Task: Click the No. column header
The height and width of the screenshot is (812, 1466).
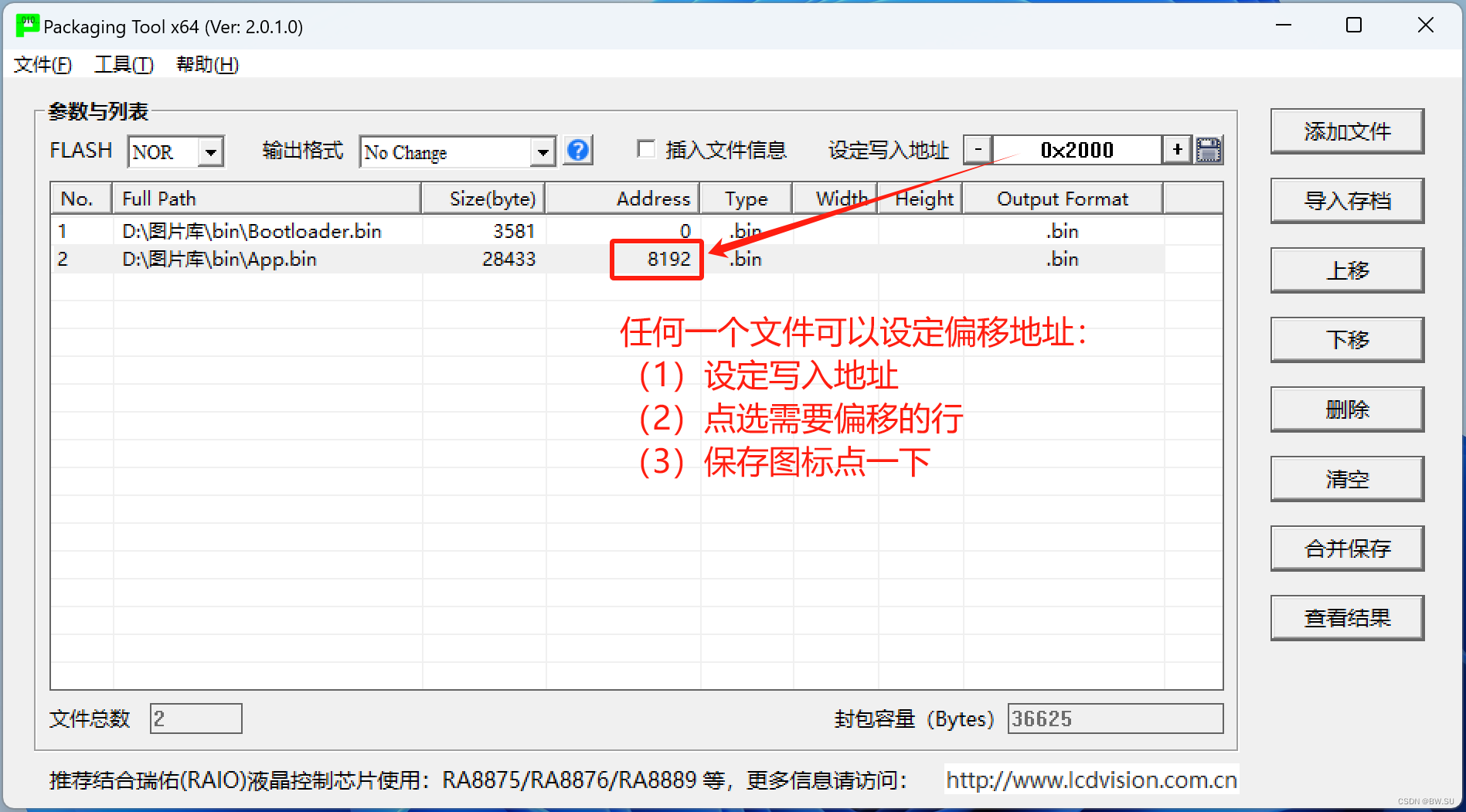Action: [x=81, y=199]
